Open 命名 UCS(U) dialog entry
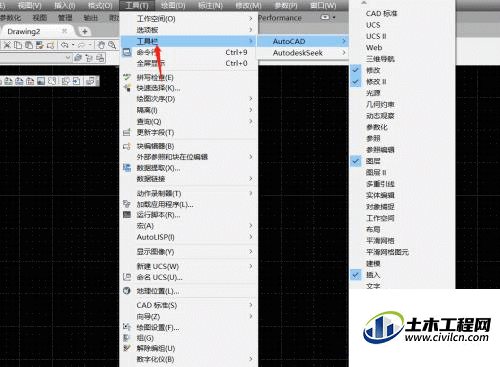This screenshot has width=500, height=367. tap(188, 277)
